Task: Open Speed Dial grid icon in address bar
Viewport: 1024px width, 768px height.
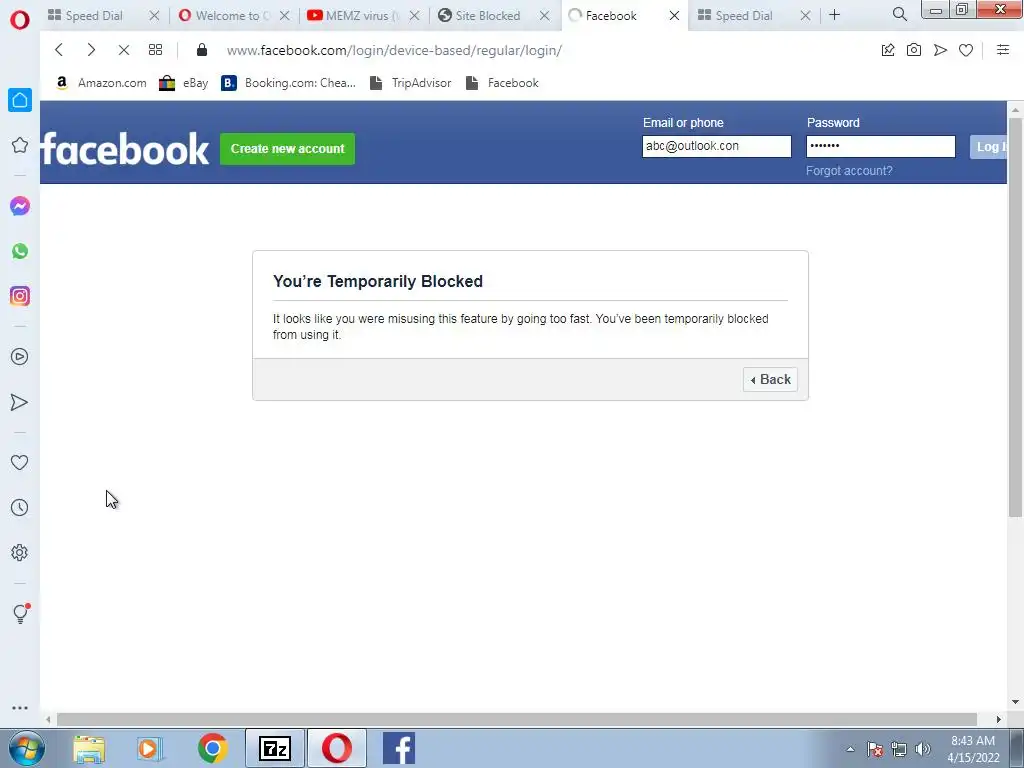Action: tap(155, 50)
